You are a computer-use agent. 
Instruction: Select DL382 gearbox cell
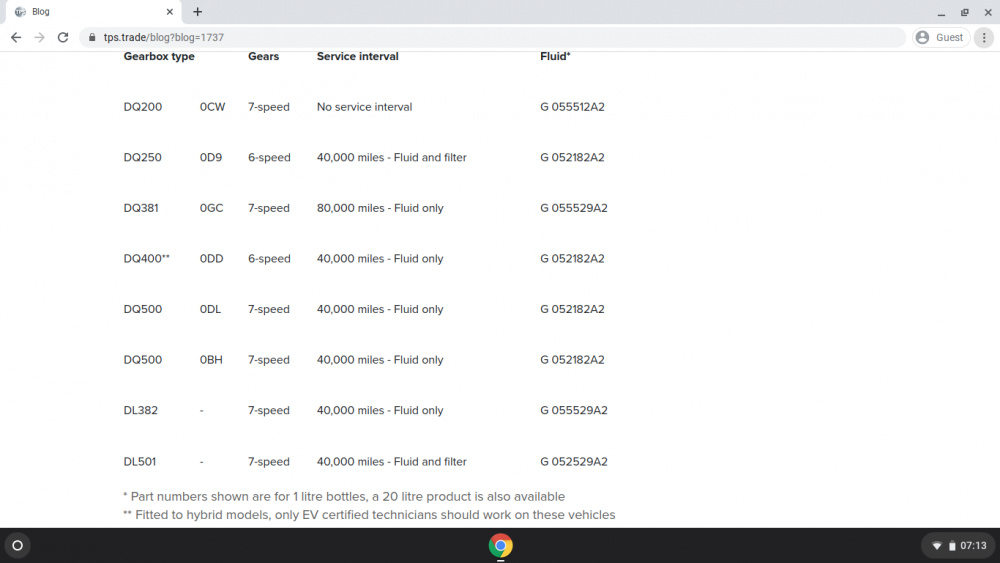pos(140,410)
